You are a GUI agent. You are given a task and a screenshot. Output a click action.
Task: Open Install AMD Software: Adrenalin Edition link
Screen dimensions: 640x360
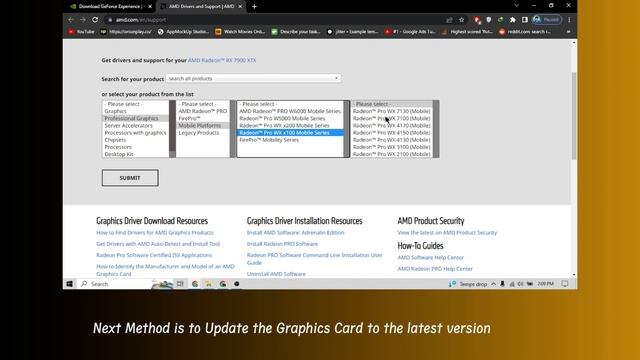coord(296,233)
